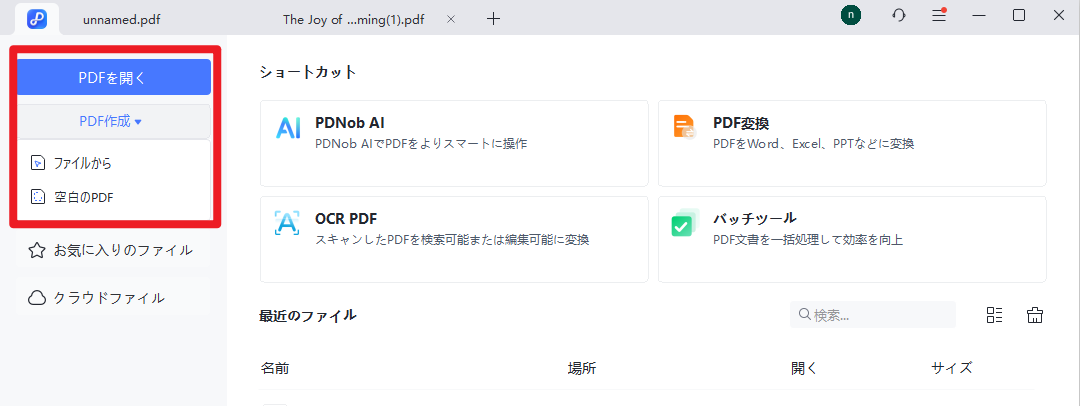
Task: Click the PDNob home logo icon
Action: [x=37, y=19]
